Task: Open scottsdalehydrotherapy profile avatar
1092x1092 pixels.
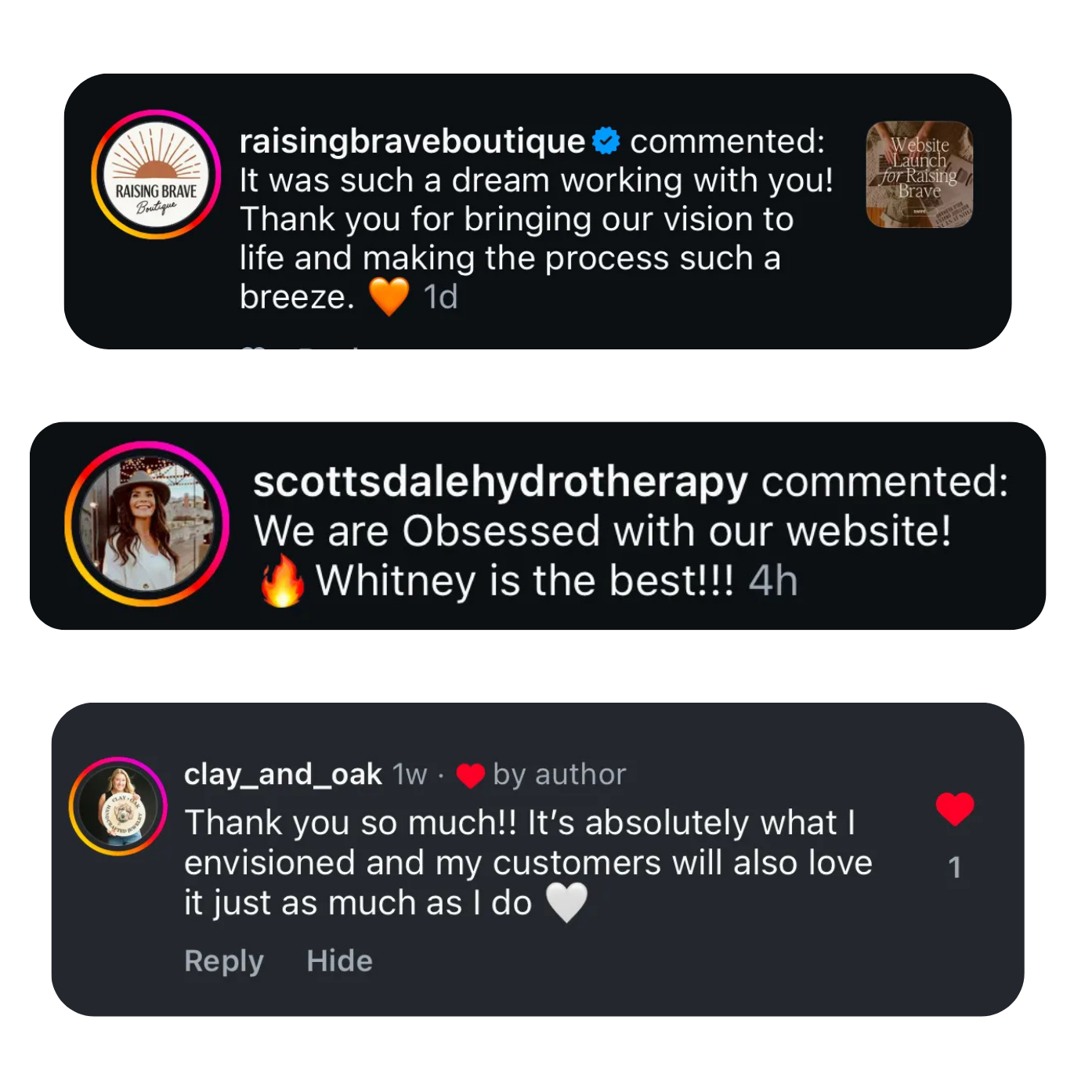Action: coord(147,524)
